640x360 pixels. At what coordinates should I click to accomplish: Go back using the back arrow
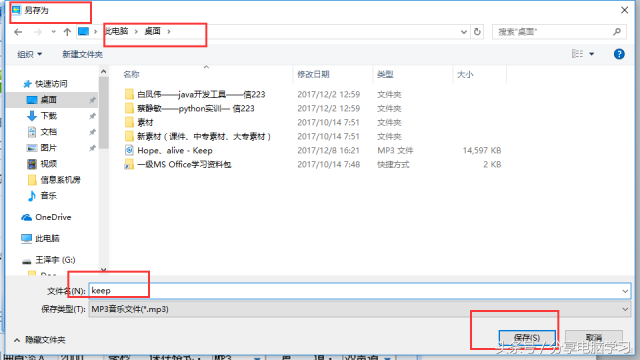[x=18, y=32]
